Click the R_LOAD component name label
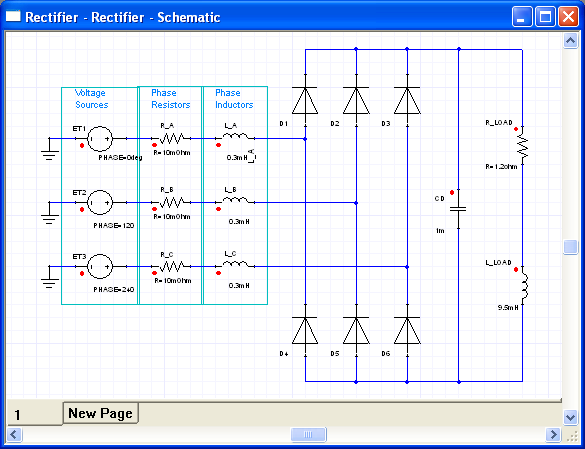The width and height of the screenshot is (585, 449). [499, 122]
